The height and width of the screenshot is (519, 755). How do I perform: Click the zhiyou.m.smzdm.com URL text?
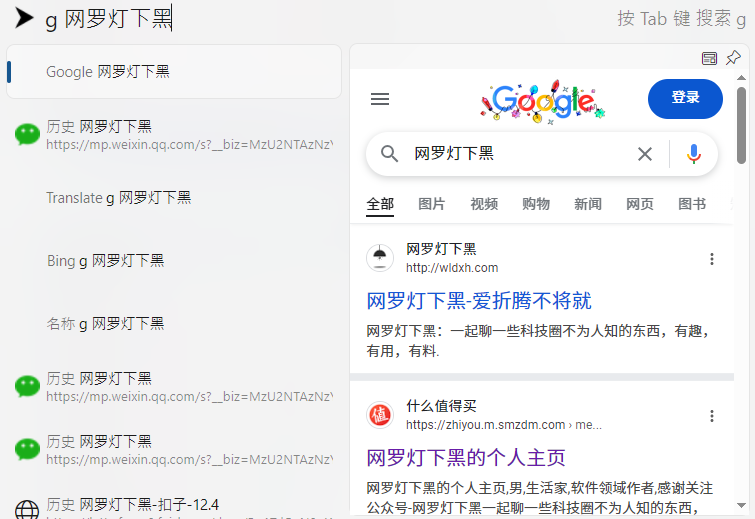504,425
